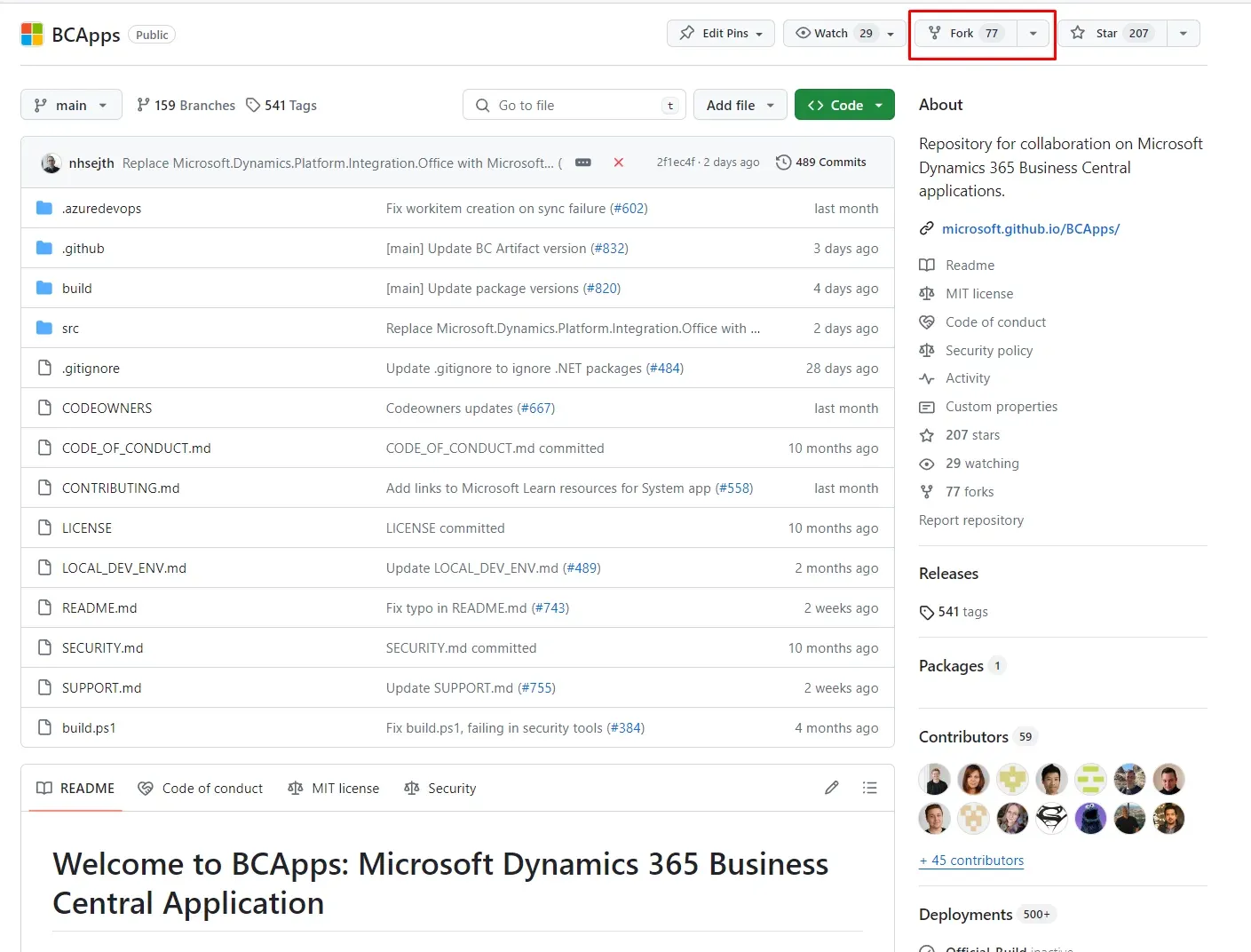This screenshot has width=1251, height=952.
Task: Open microsoft.github.io/BCApps/ link
Action: click(x=1031, y=229)
